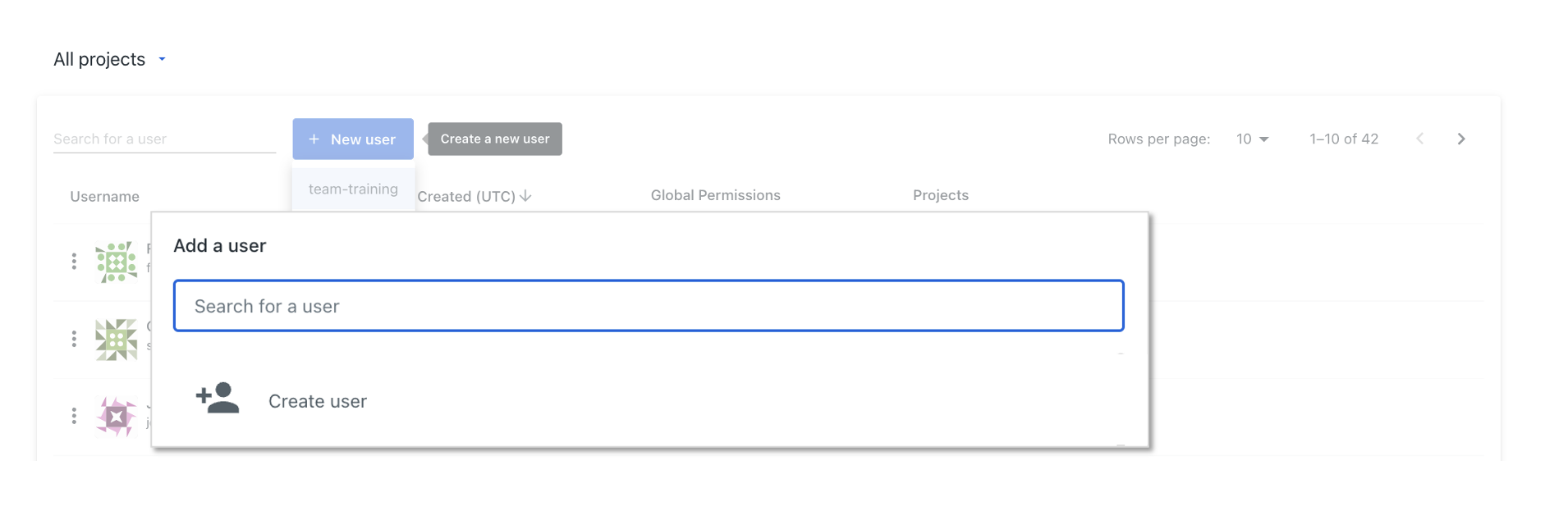Click the small user search box above the table
The width and height of the screenshot is (1568, 520).
164,139
